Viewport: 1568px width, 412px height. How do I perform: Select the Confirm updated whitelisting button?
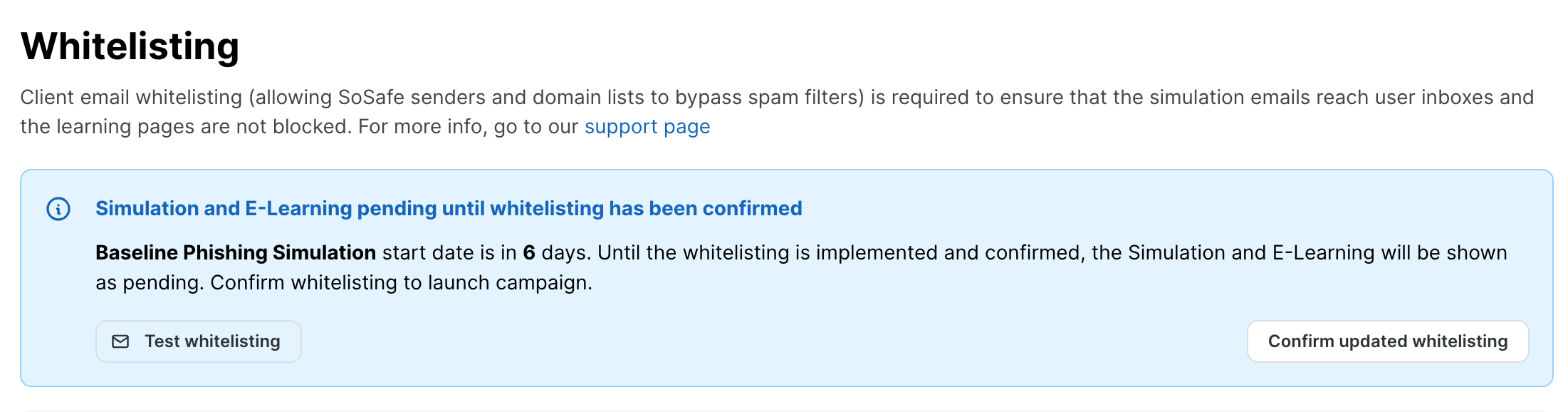pos(1387,341)
